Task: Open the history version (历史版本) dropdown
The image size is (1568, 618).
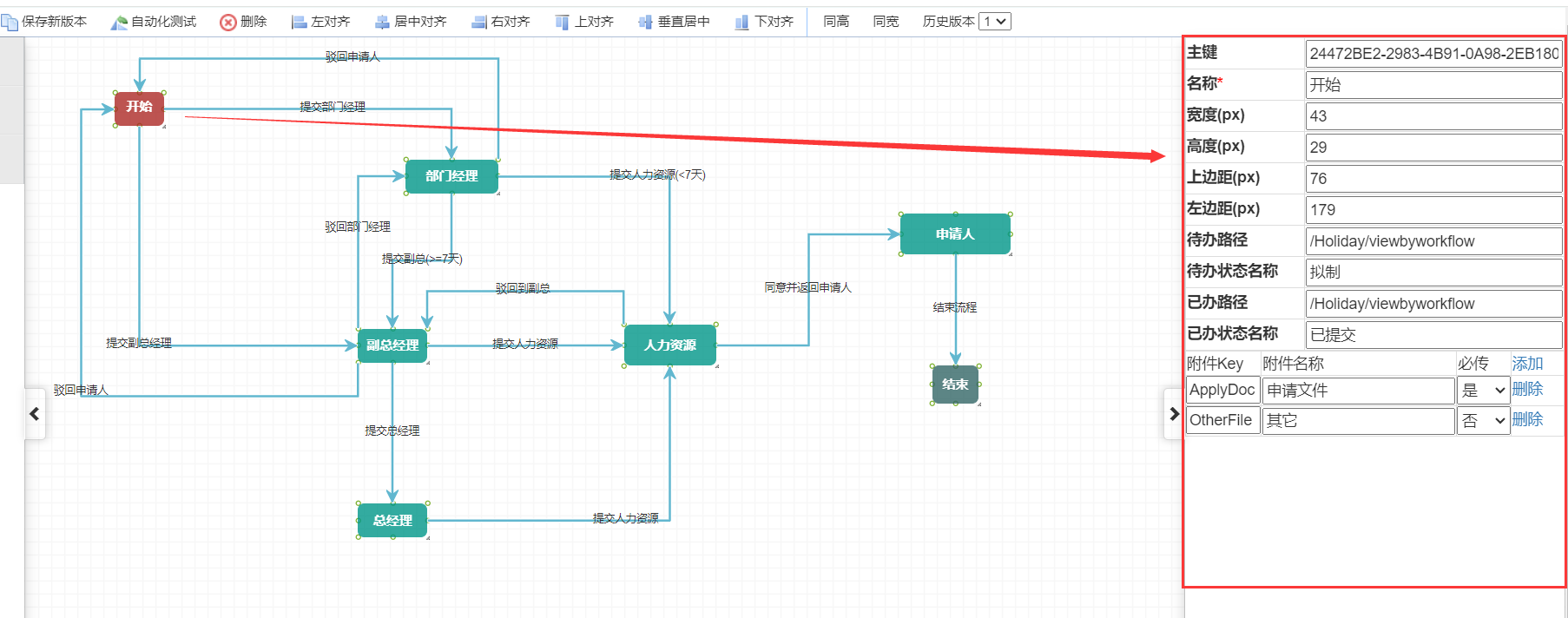Action: 995,22
